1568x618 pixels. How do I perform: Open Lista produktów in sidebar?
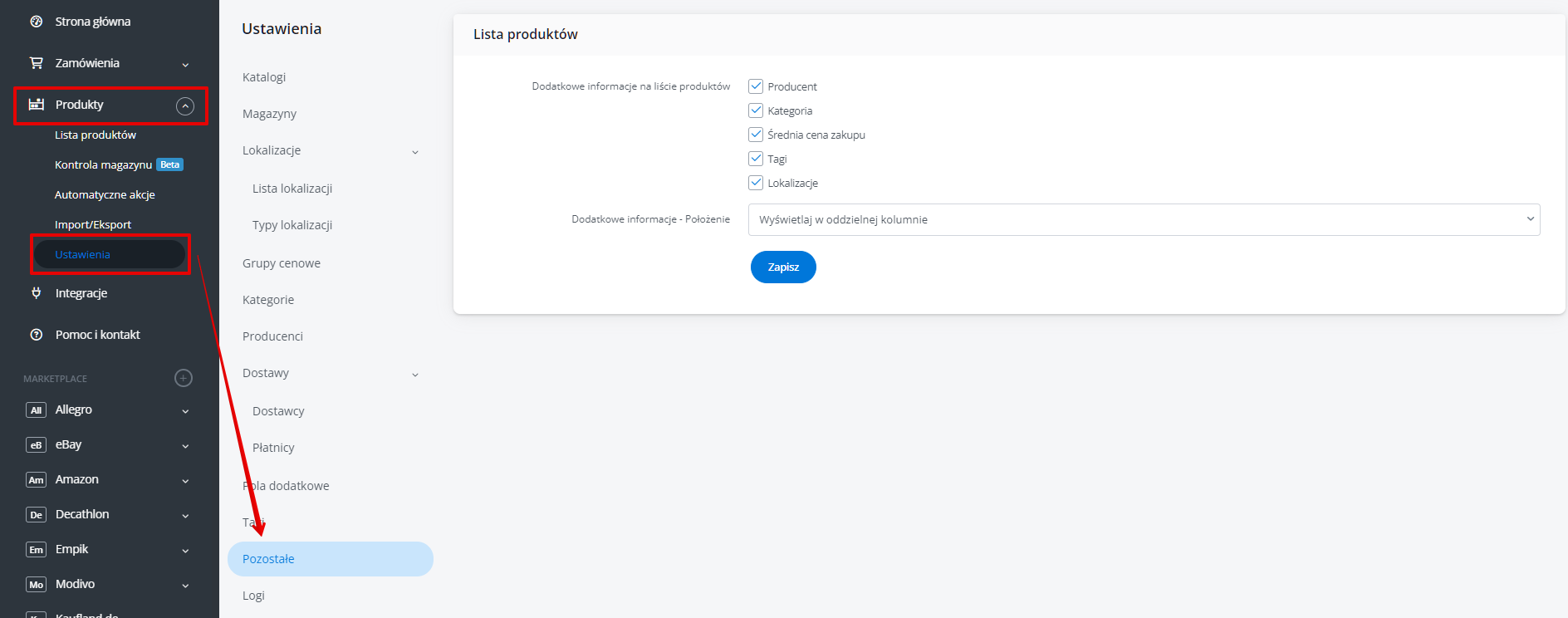click(96, 135)
